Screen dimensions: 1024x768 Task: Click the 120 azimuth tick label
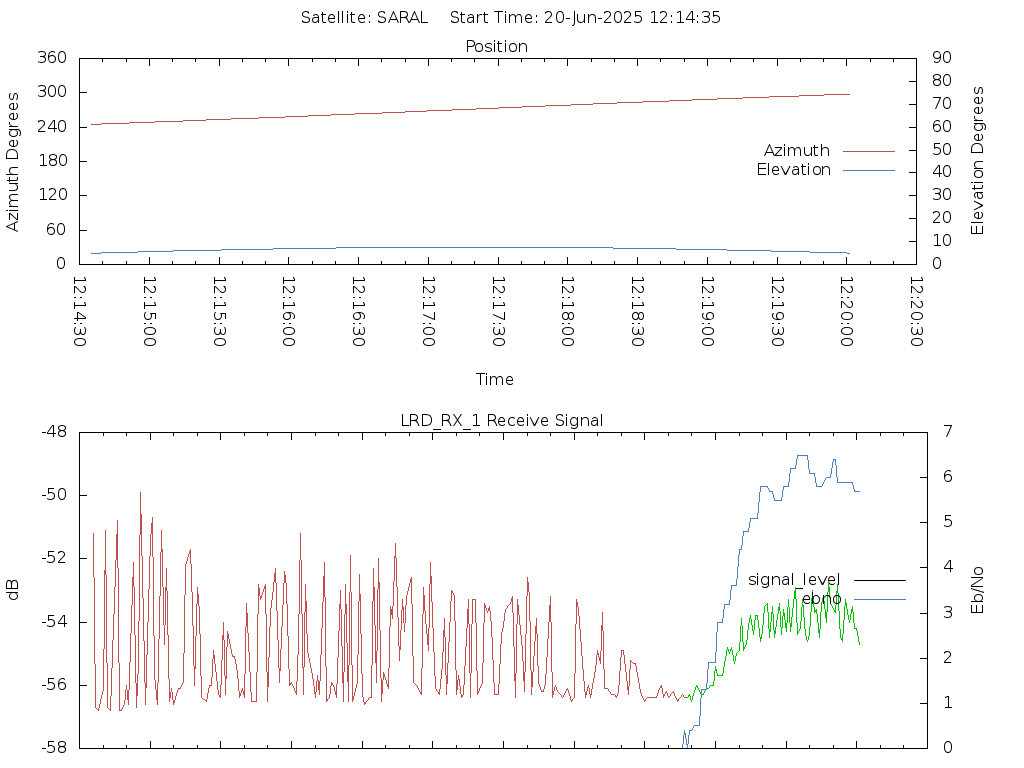pos(52,195)
